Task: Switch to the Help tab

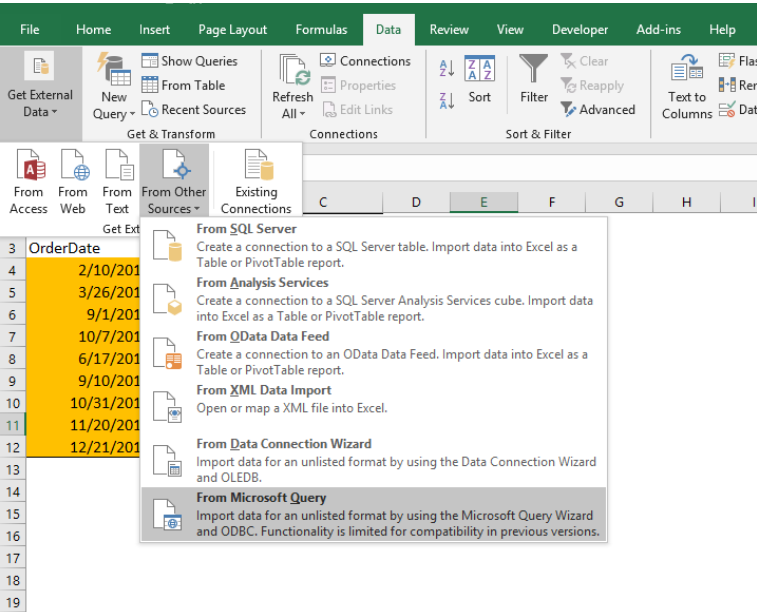Action: pyautogui.click(x=722, y=30)
